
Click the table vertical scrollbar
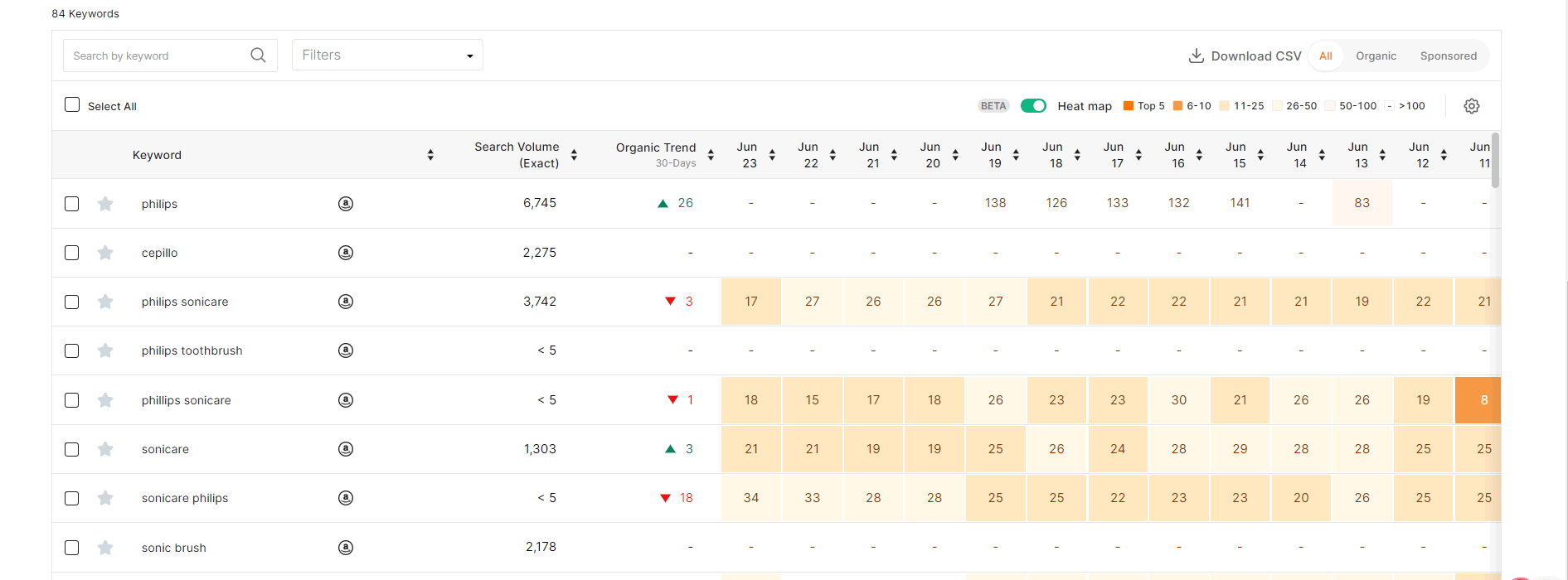coord(1495,160)
